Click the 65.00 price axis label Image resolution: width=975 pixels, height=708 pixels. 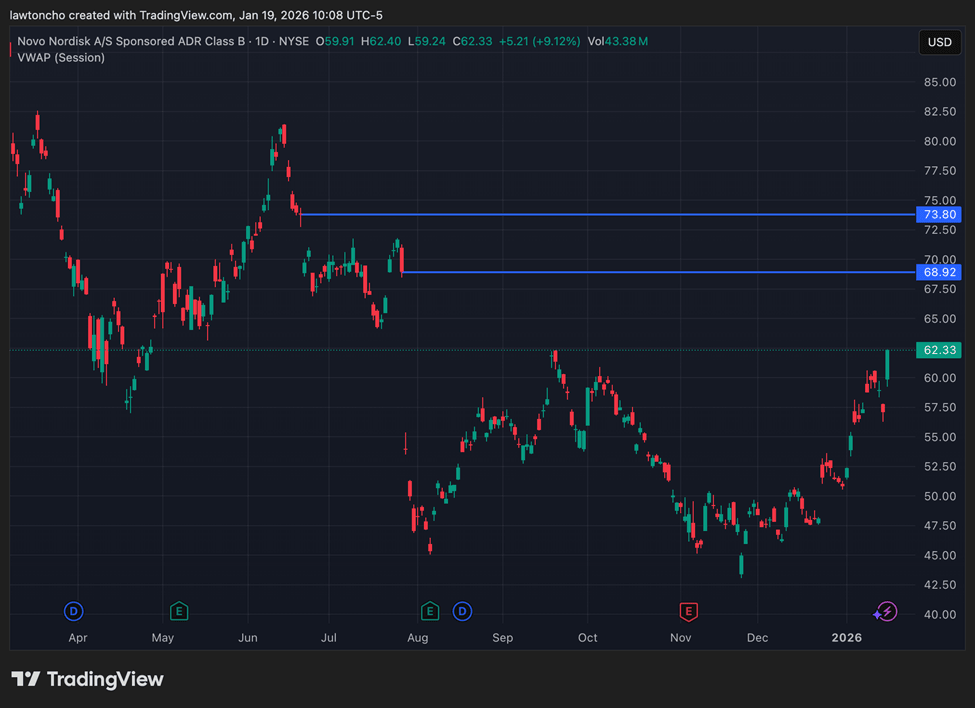[x=940, y=319]
